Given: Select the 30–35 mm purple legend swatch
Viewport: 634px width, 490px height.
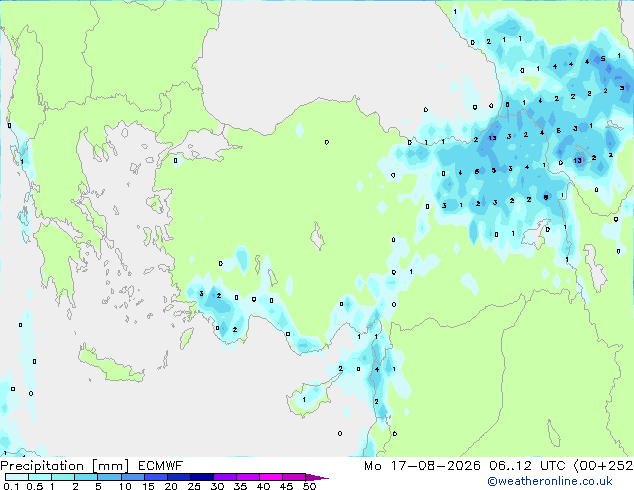Looking at the screenshot, I should coord(224,477).
